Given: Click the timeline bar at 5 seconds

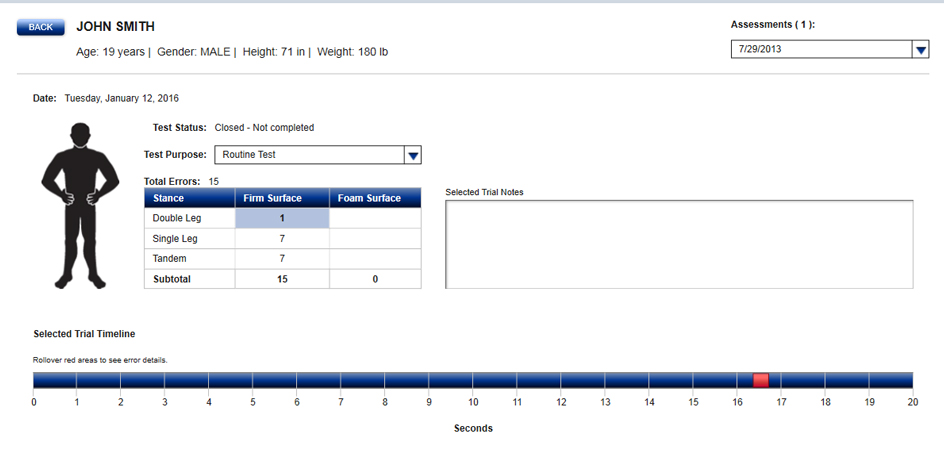Looking at the screenshot, I should click(x=253, y=380).
